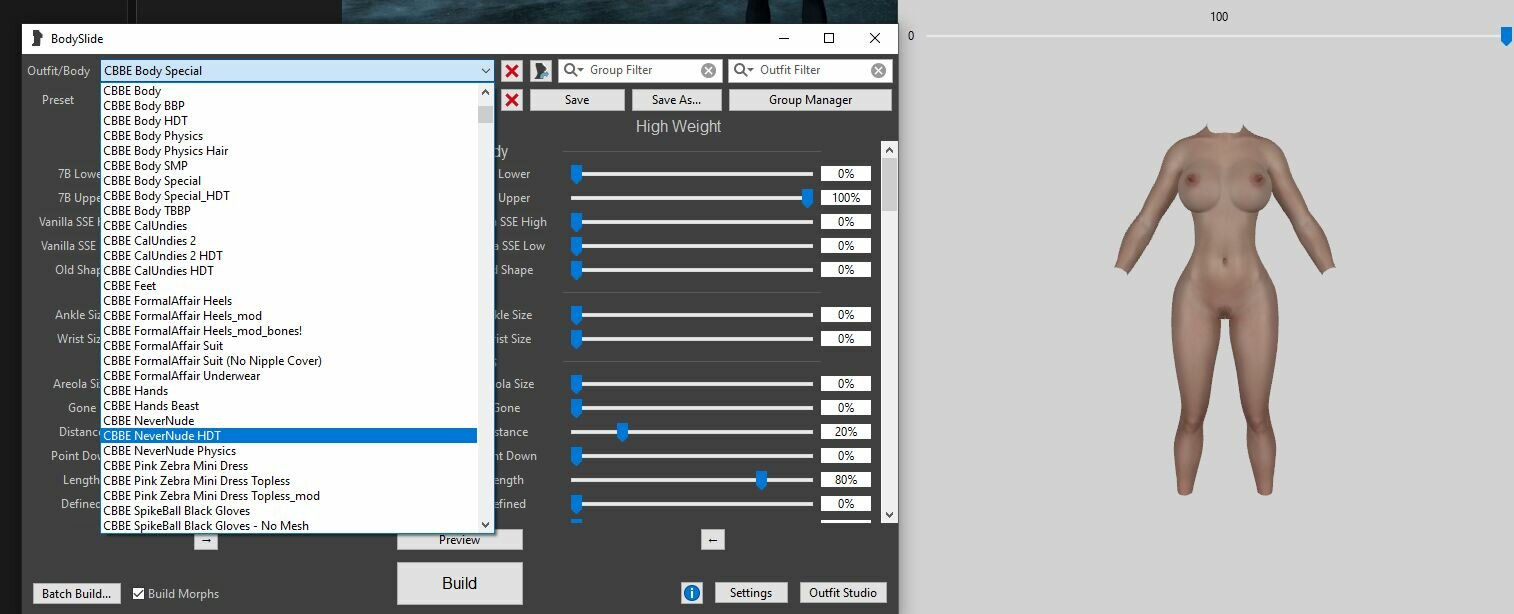
Task: Open Outfit Filter search magnifier menu
Action: pos(743,70)
